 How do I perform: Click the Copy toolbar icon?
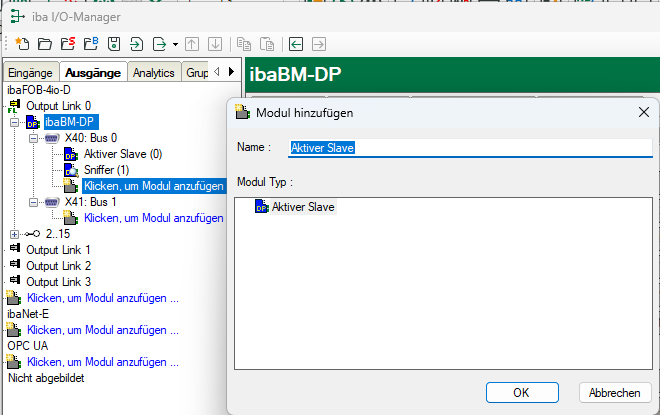click(244, 44)
